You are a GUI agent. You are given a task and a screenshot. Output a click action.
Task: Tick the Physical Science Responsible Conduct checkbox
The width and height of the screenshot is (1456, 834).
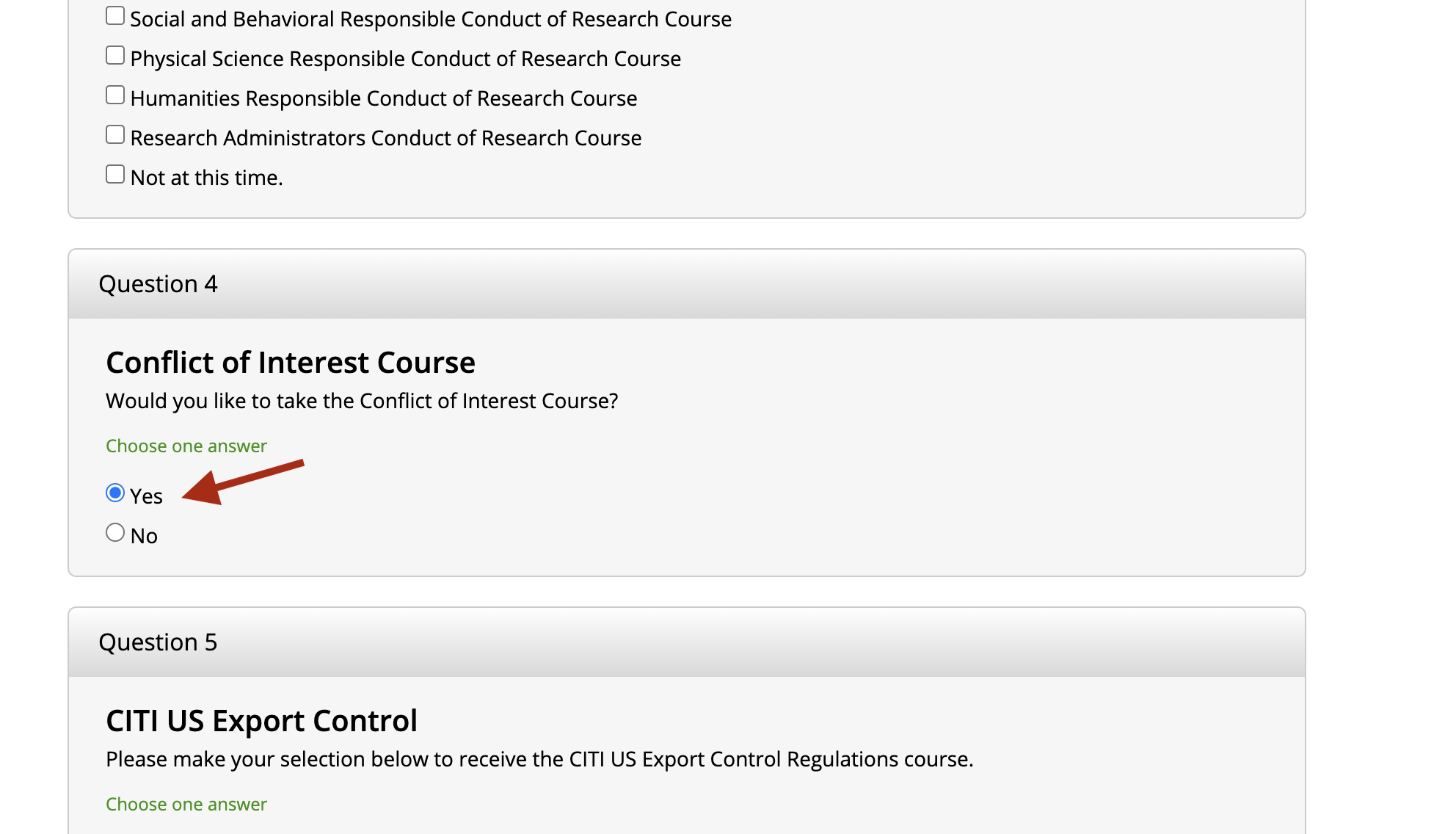tap(115, 56)
